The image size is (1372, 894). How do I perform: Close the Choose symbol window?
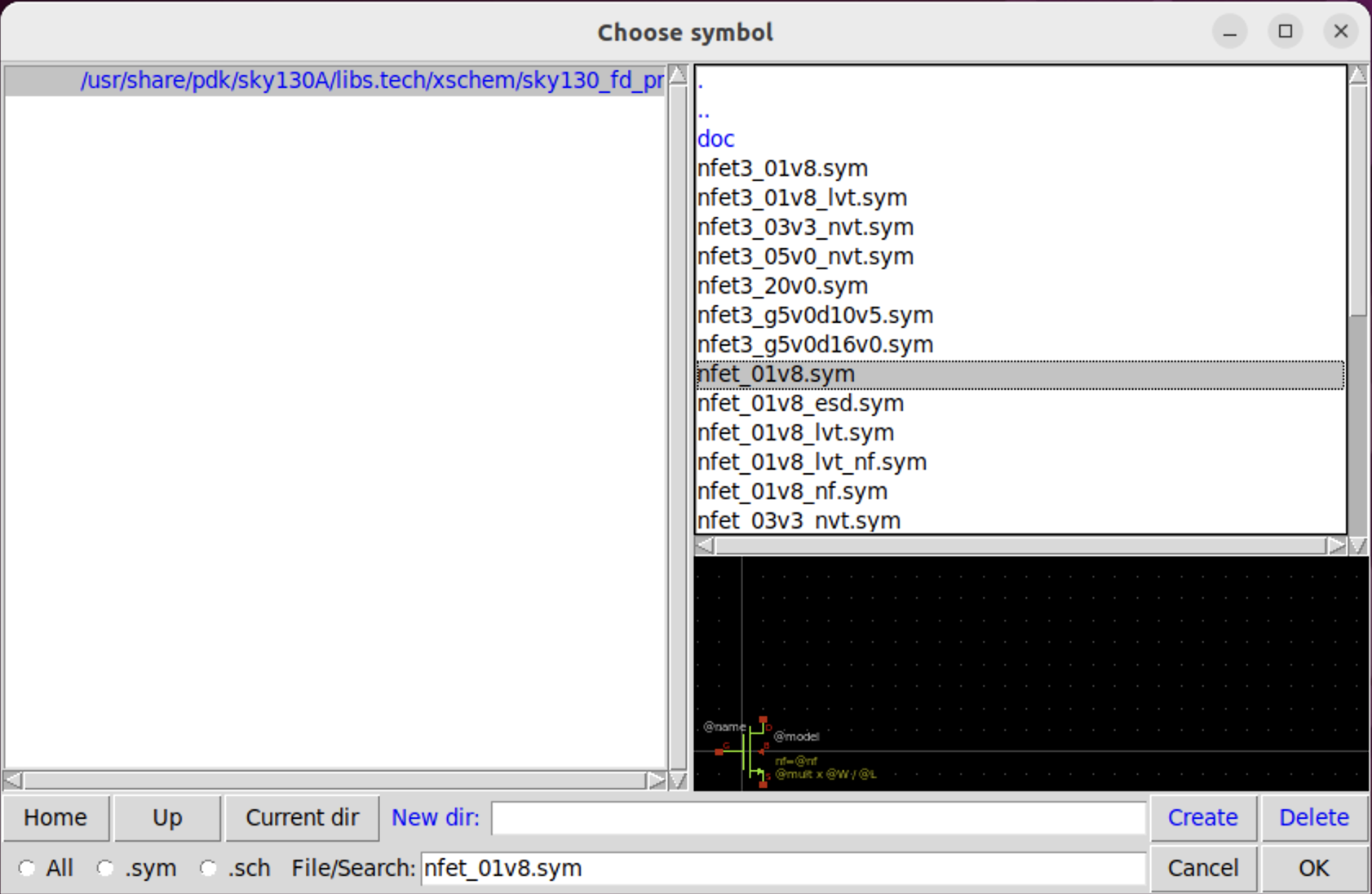tap(1341, 32)
